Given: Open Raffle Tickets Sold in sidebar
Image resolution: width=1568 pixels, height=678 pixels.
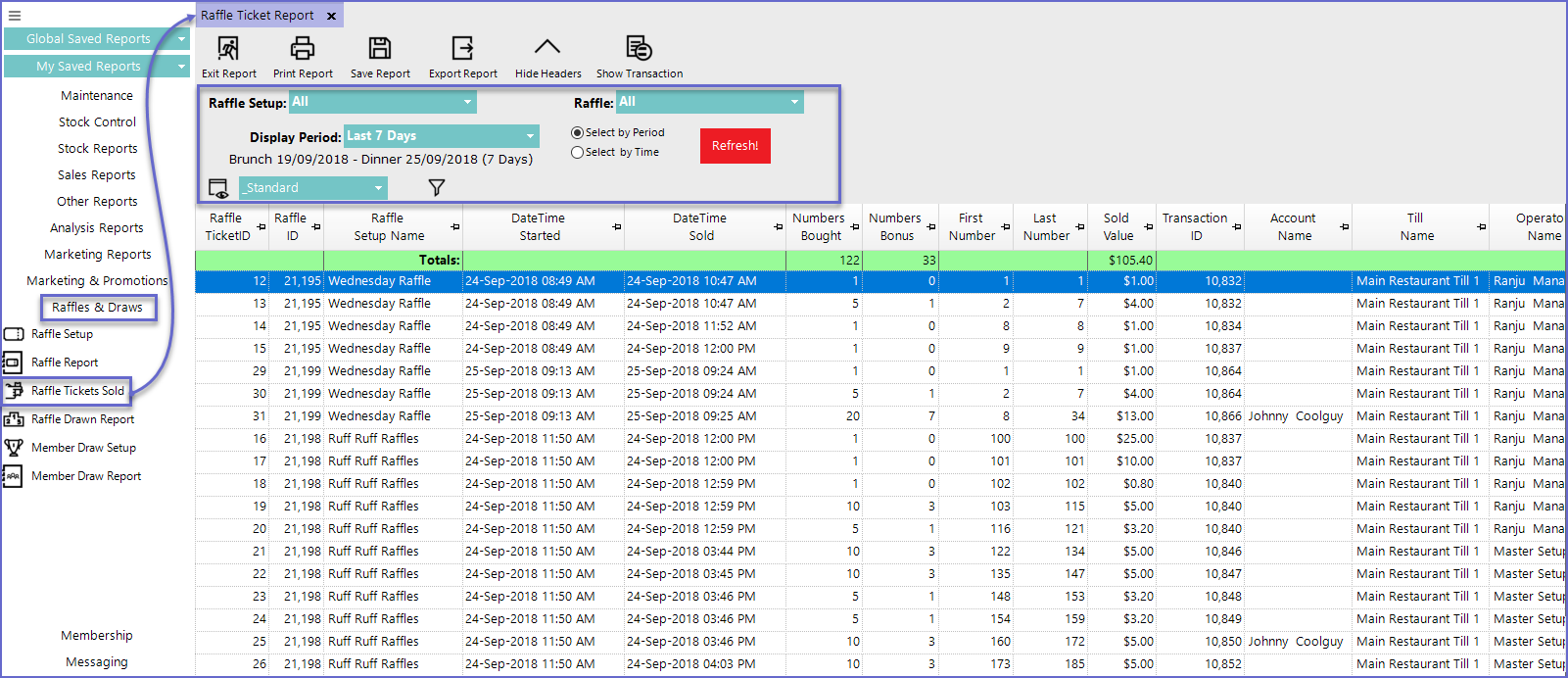Looking at the screenshot, I should coord(77,391).
